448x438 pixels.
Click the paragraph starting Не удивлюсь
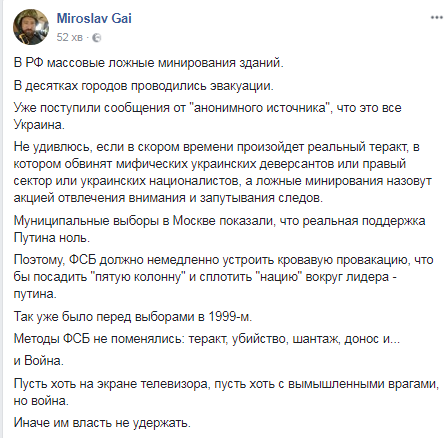(223, 172)
